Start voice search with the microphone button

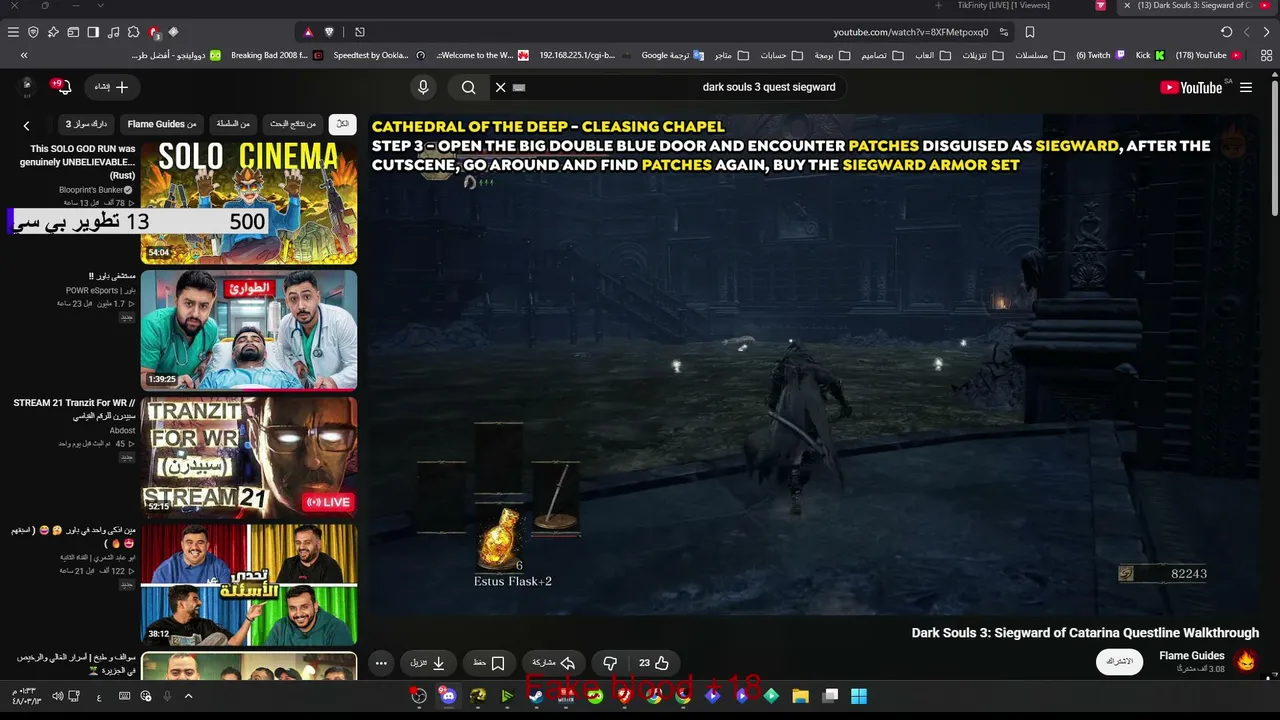click(423, 87)
